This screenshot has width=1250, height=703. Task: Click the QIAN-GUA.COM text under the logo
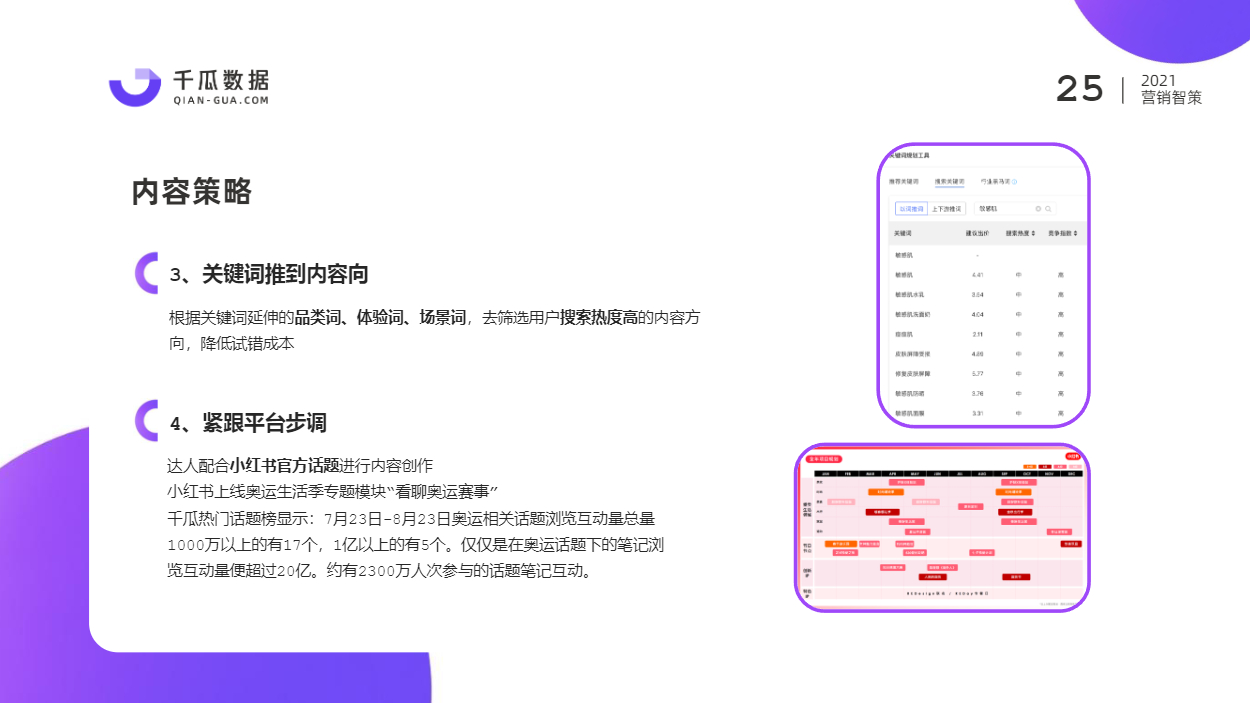(x=221, y=100)
